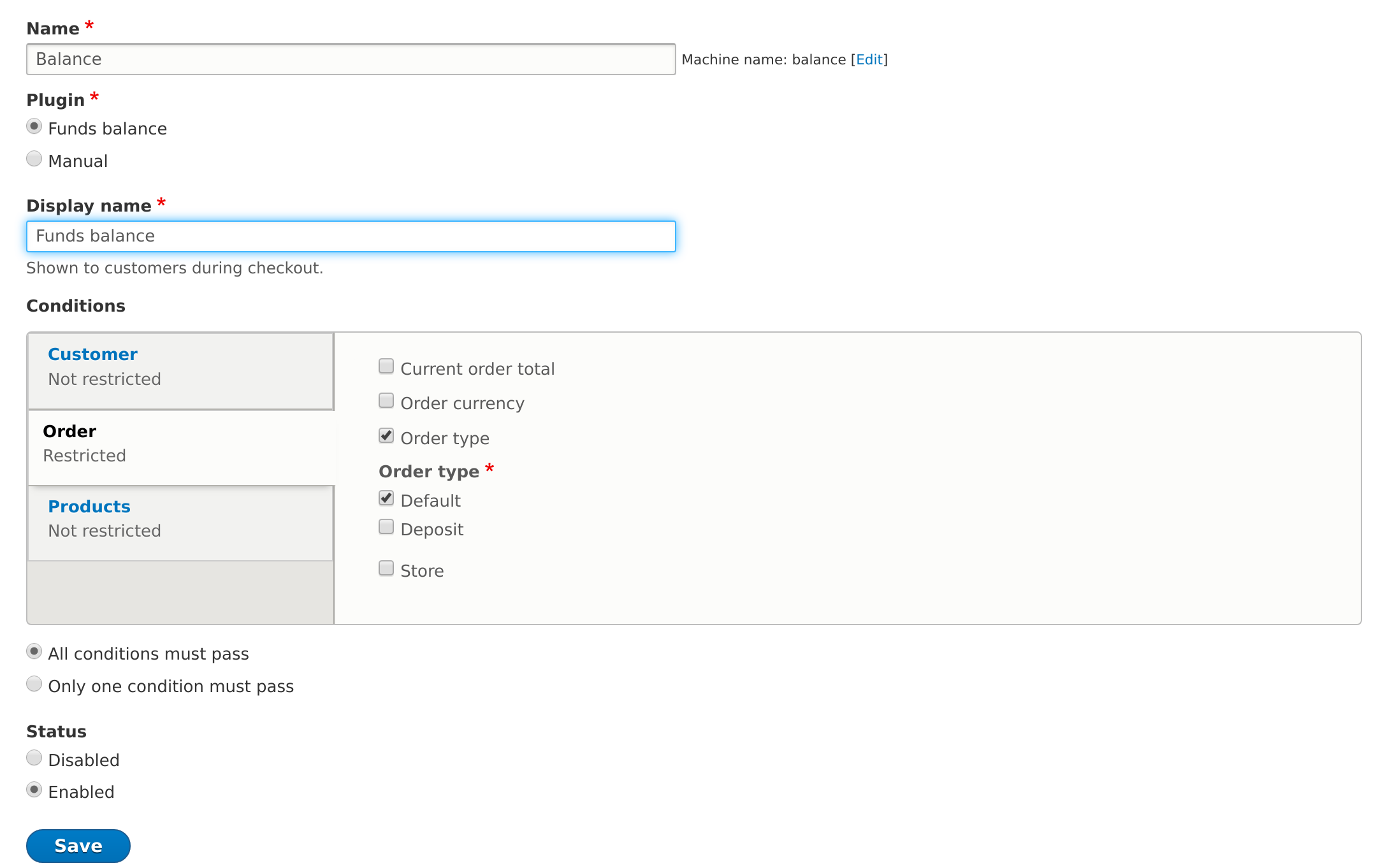1392x868 pixels.
Task: Set status to Enabled
Action: (34, 790)
